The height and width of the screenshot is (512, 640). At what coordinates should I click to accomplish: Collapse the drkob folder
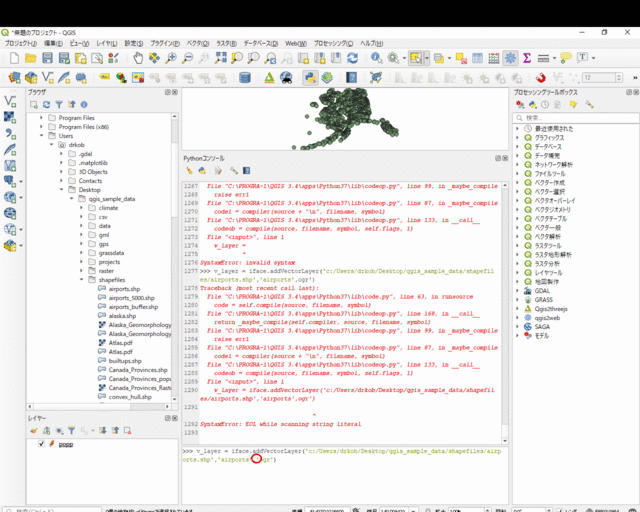tap(51, 145)
